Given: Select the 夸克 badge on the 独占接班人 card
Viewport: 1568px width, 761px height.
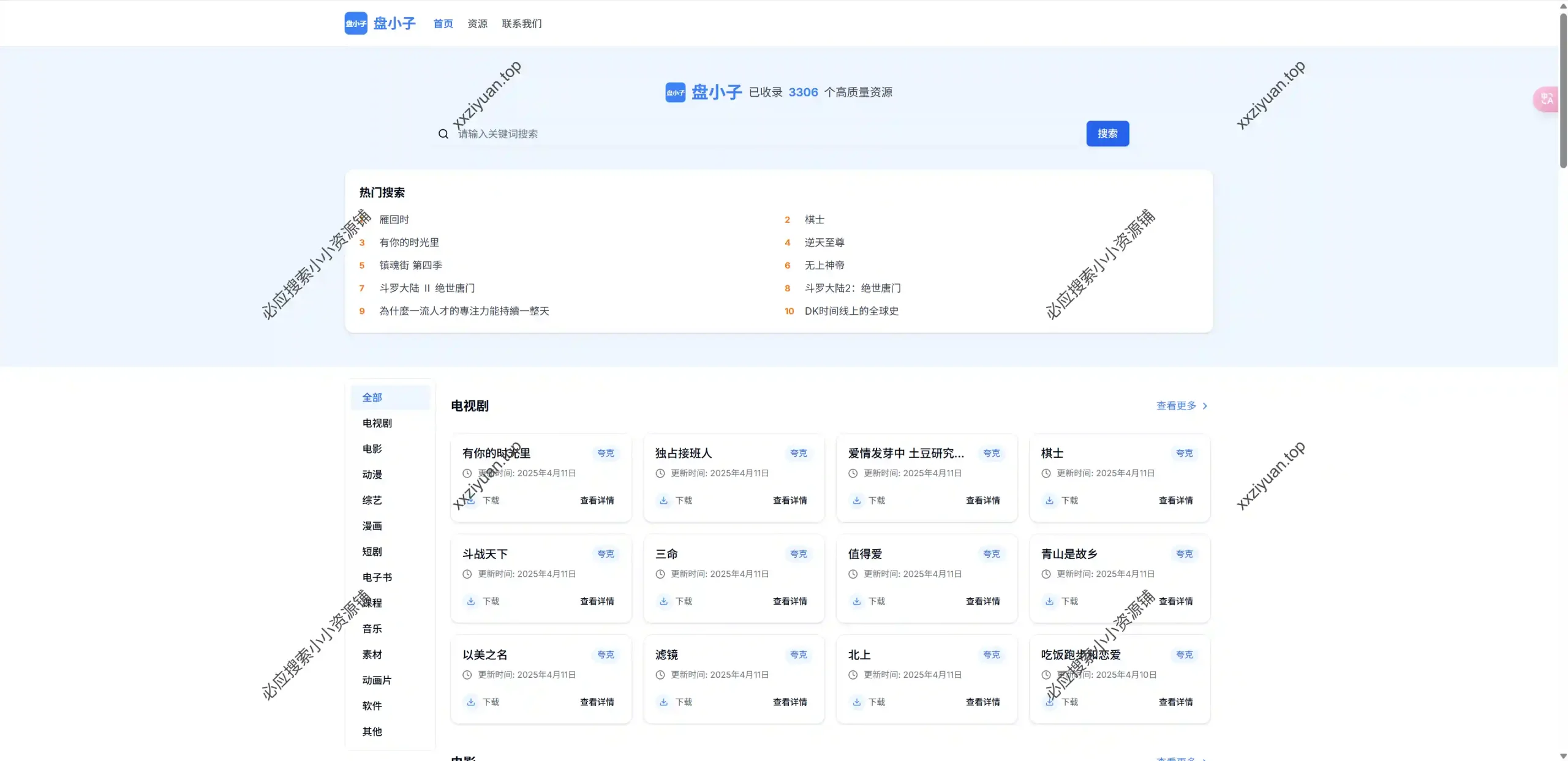Looking at the screenshot, I should pyautogui.click(x=798, y=453).
